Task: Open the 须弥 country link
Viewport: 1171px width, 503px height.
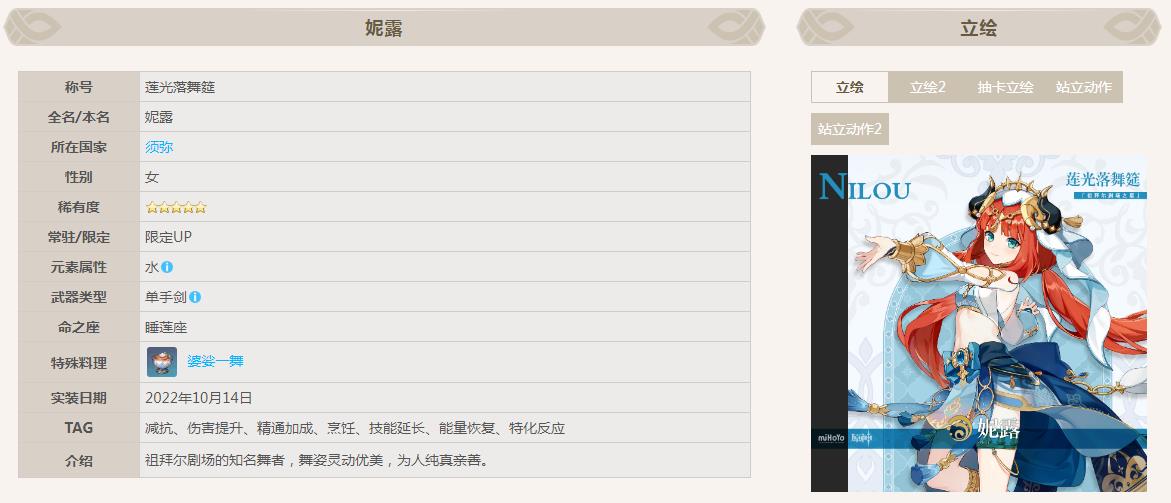Action: (159, 147)
